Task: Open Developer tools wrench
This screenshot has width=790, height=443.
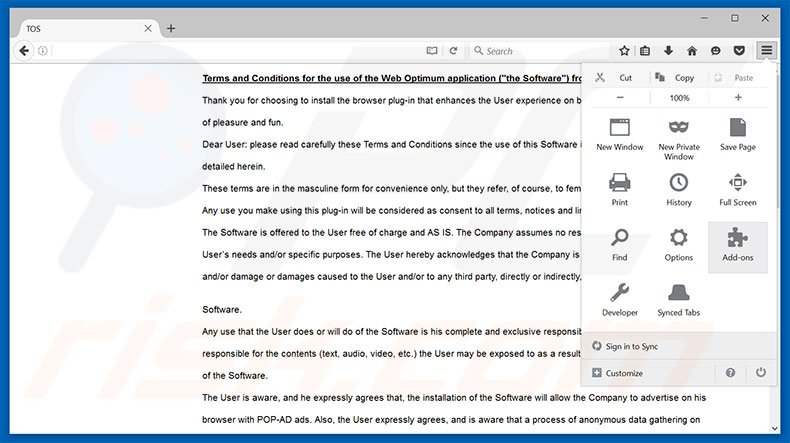Action: [620, 300]
